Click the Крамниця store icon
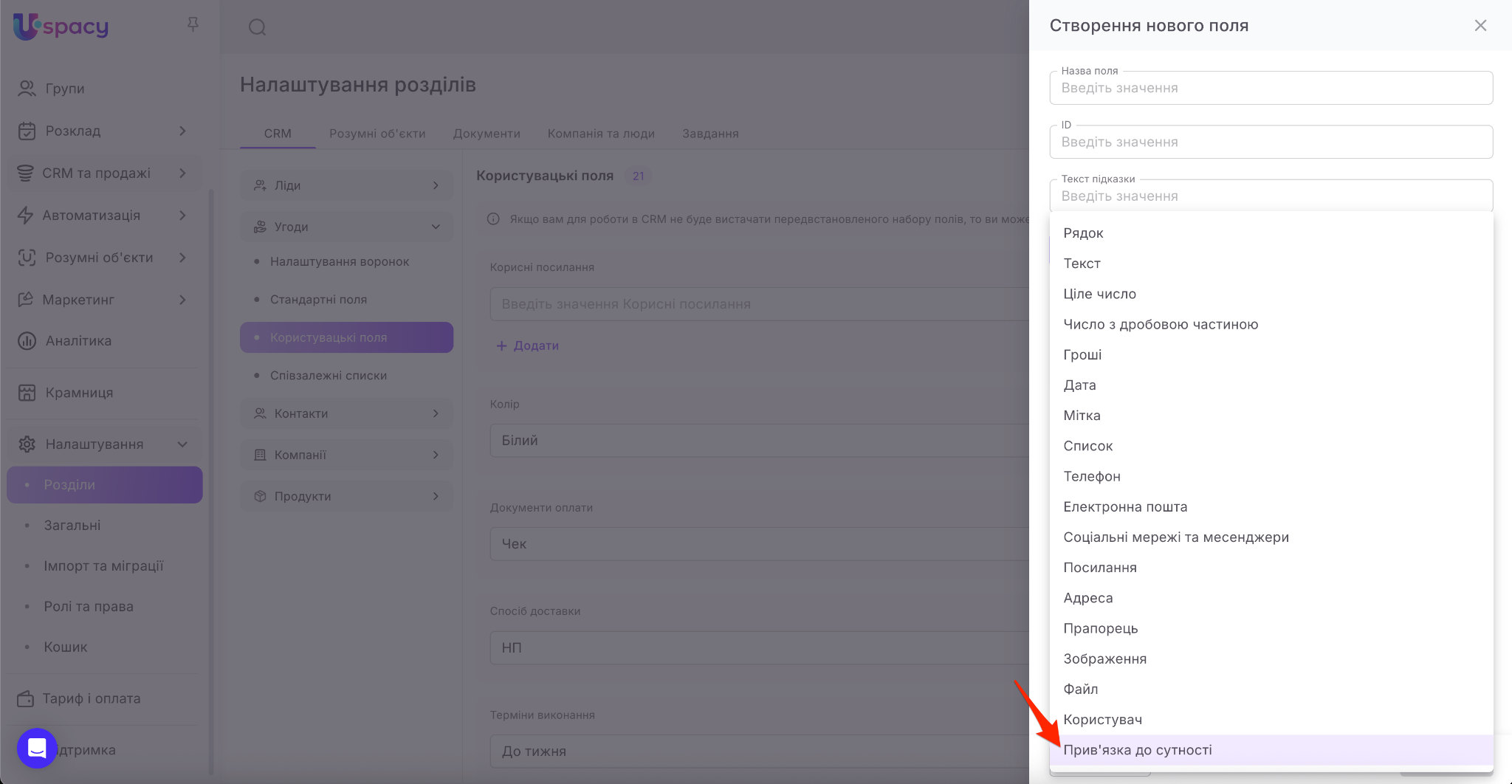The width and height of the screenshot is (1512, 784). coord(27,393)
